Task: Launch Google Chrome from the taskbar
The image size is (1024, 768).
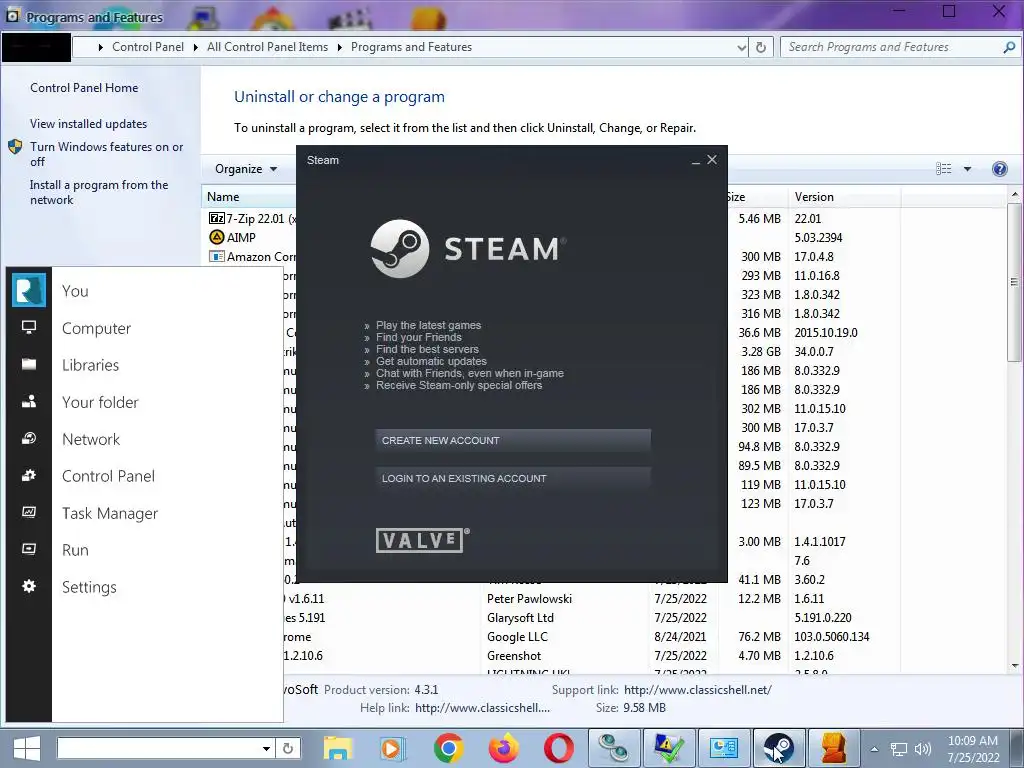Action: pos(448,748)
